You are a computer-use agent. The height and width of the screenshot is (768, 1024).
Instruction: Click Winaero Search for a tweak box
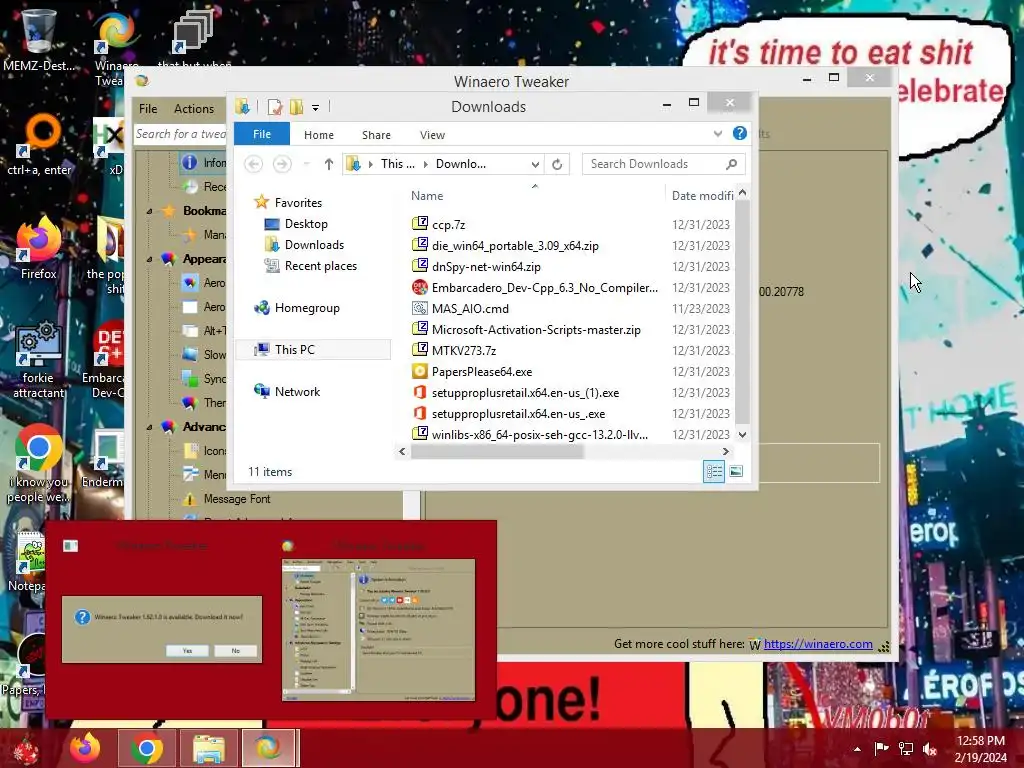pos(180,134)
